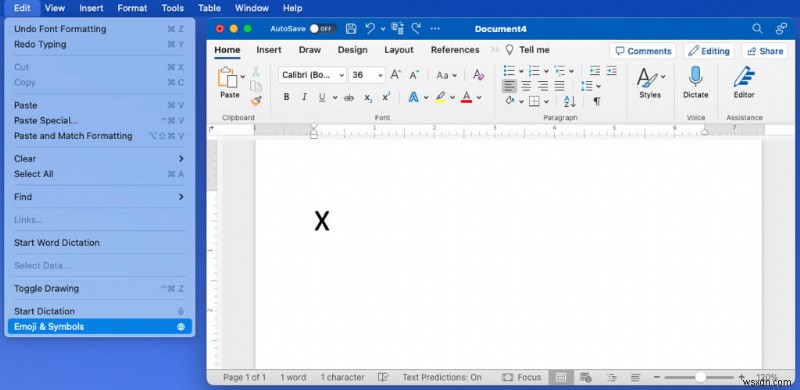This screenshot has width=800, height=390.
Task: Click the search magnifier in title bar
Action: coord(757,29)
